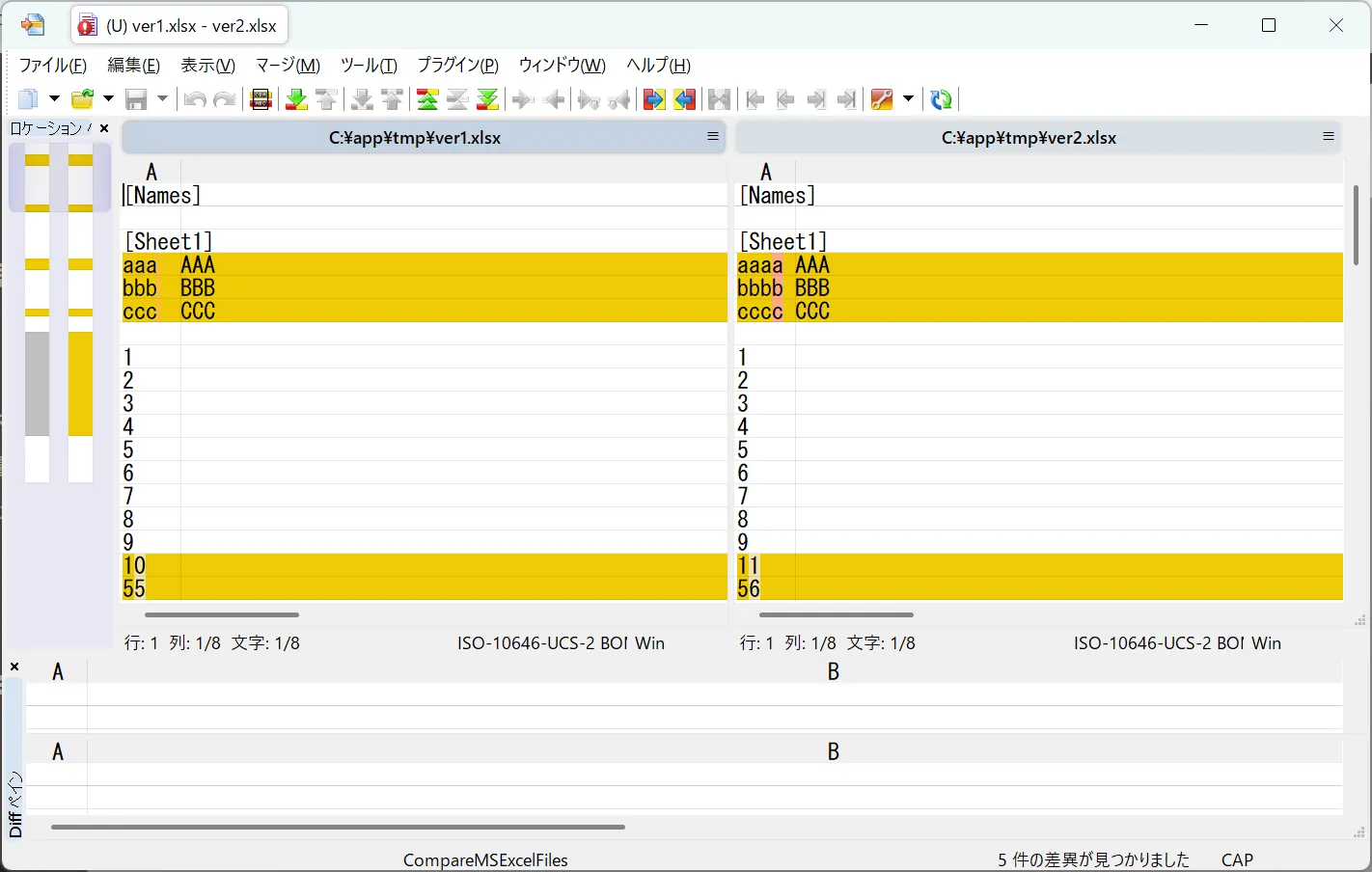Click the highlighted '10' row in left pane
Image resolution: width=1372 pixels, height=872 pixels.
coord(425,565)
